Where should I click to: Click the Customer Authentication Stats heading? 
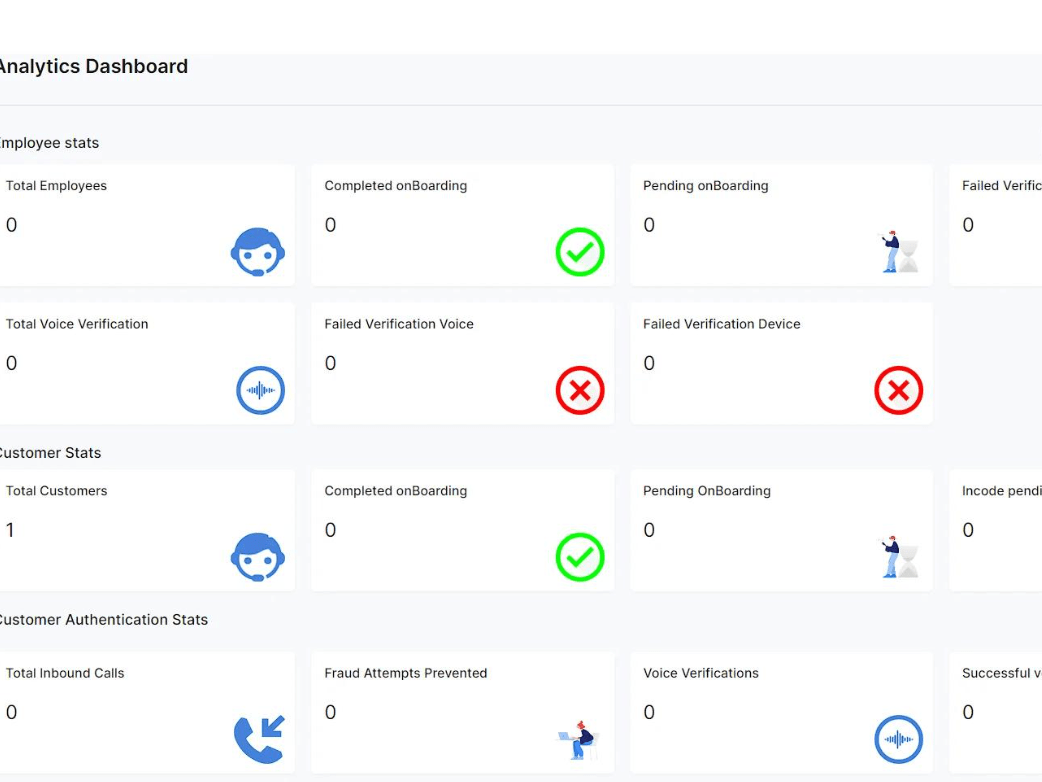point(104,619)
